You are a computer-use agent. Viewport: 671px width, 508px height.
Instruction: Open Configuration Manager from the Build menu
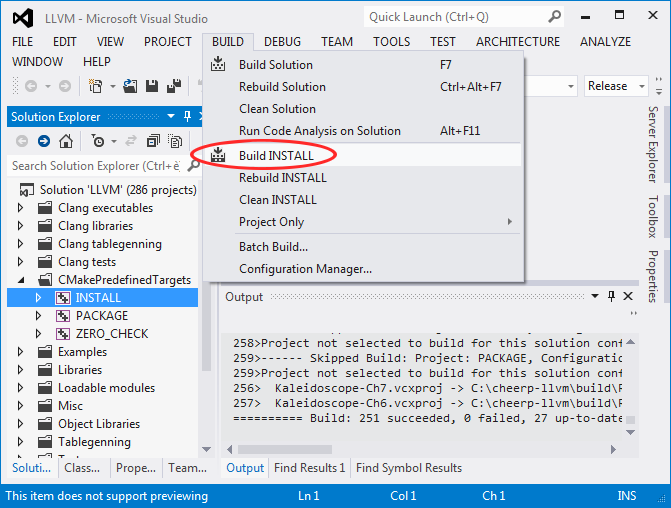click(x=305, y=268)
